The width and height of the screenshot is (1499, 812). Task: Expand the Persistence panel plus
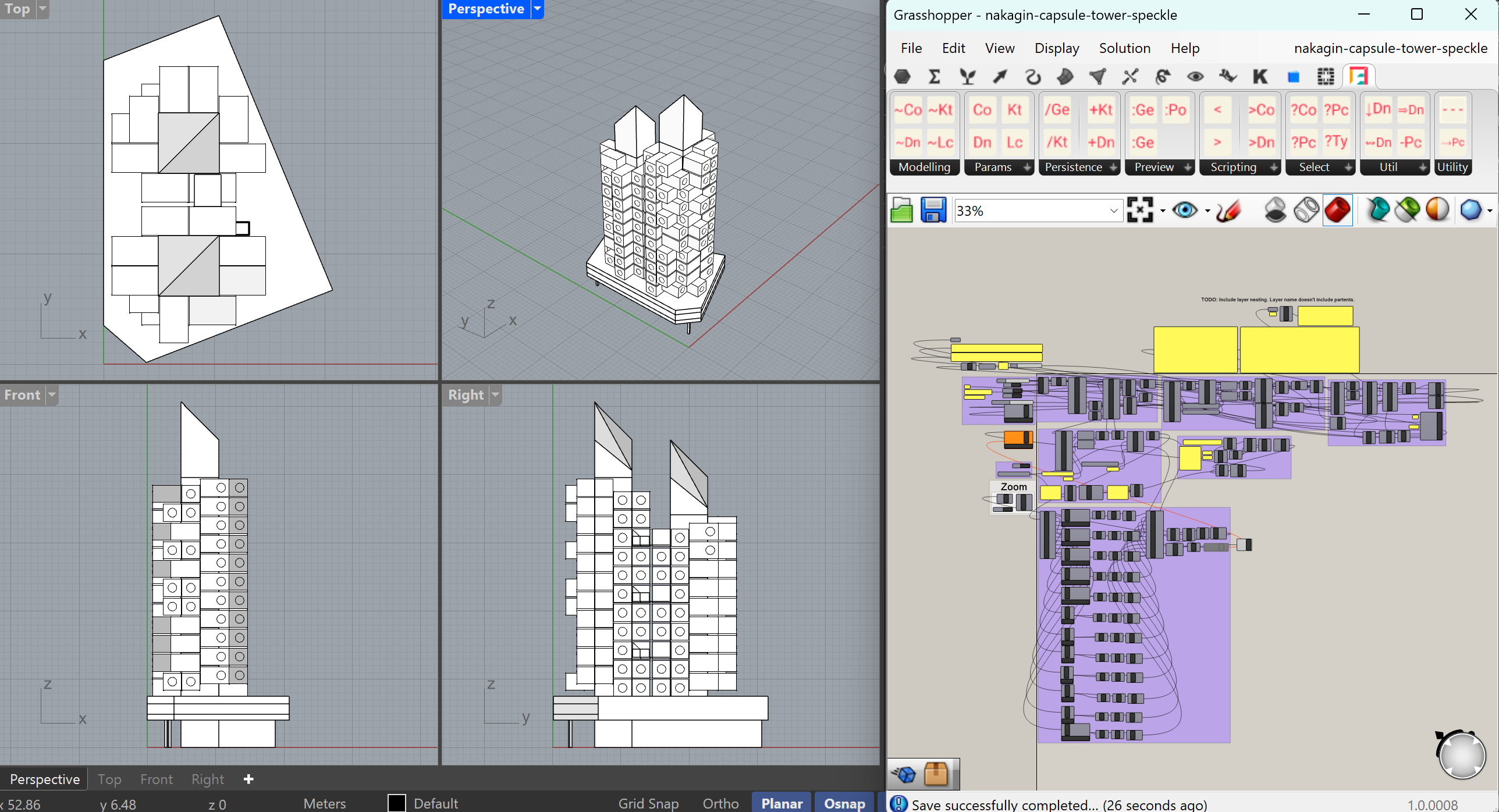(1113, 168)
